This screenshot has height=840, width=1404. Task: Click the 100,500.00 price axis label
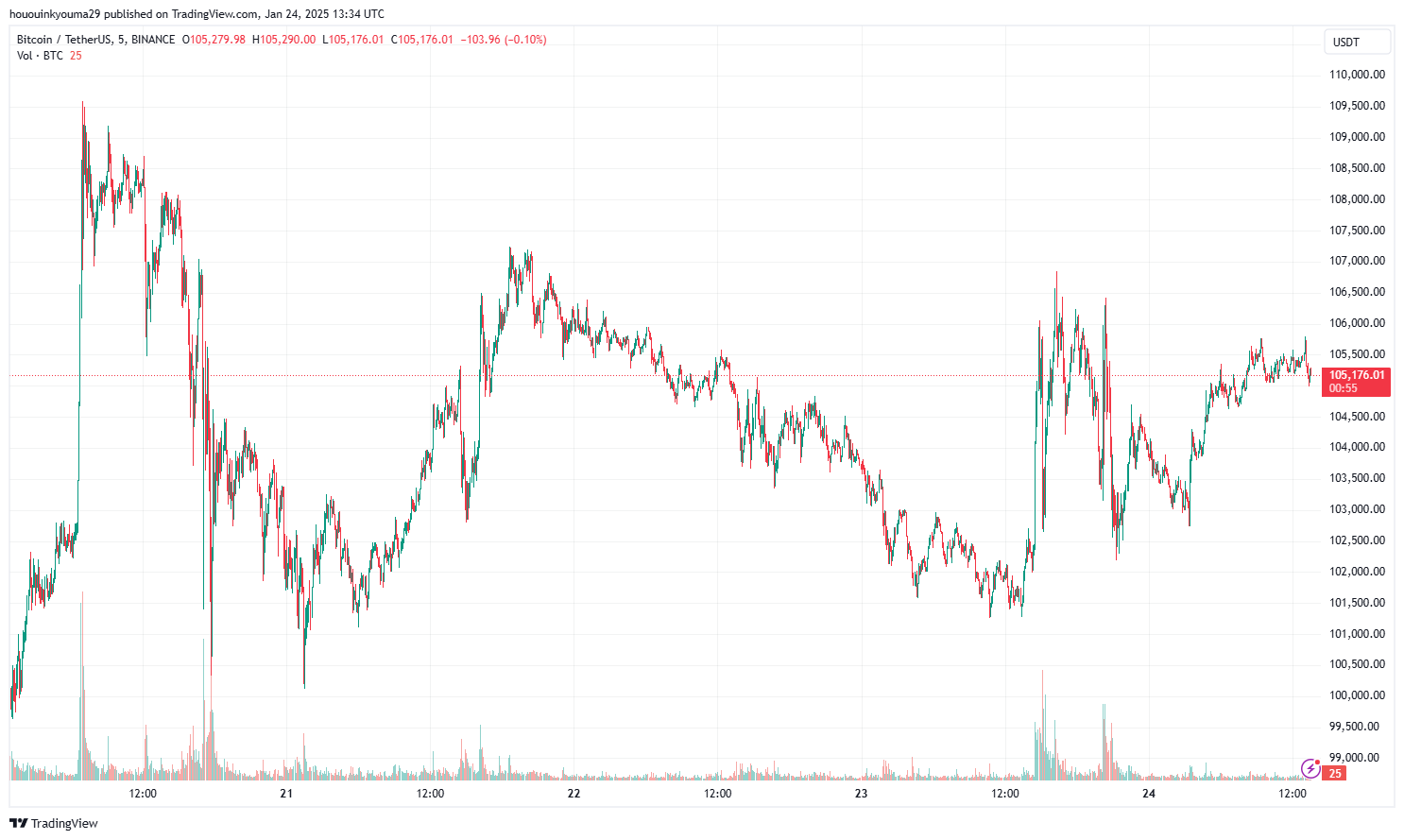pyautogui.click(x=1357, y=664)
